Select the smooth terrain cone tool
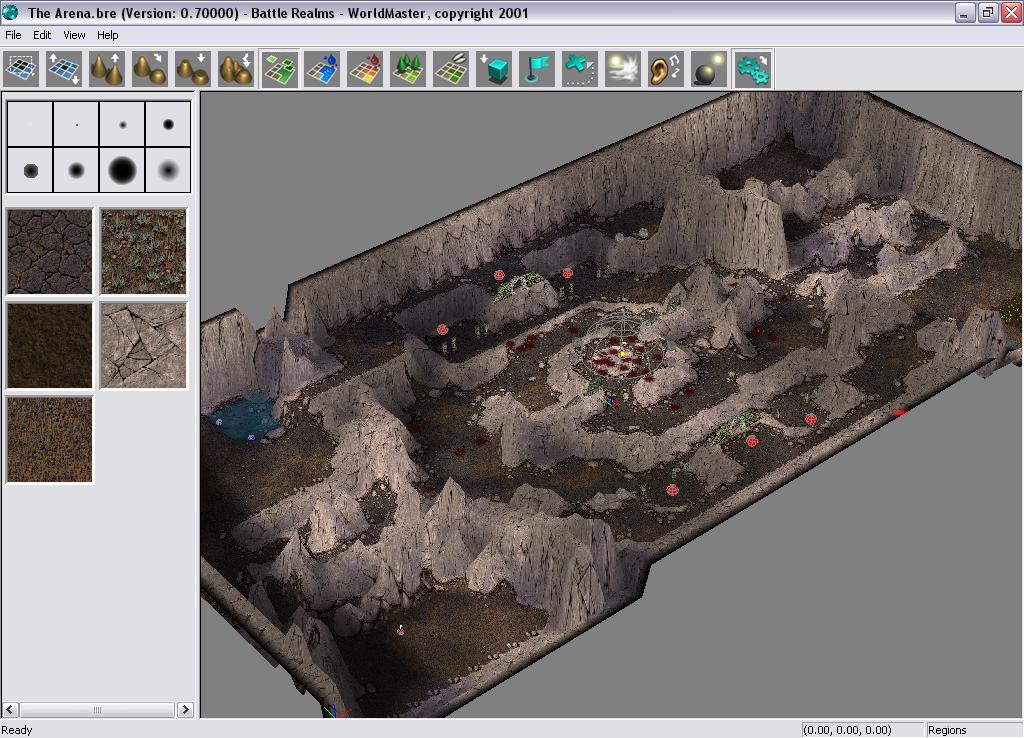This screenshot has height=738, width=1024. coord(150,69)
